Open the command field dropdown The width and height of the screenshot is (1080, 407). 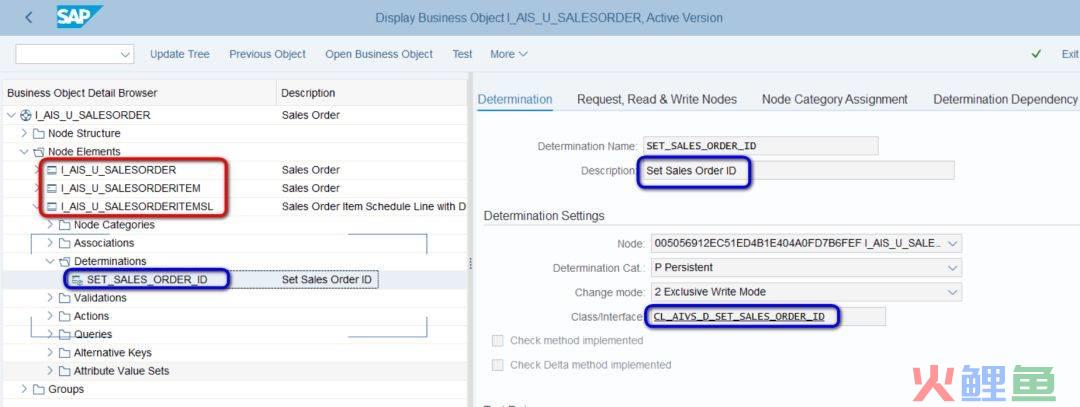coord(125,54)
